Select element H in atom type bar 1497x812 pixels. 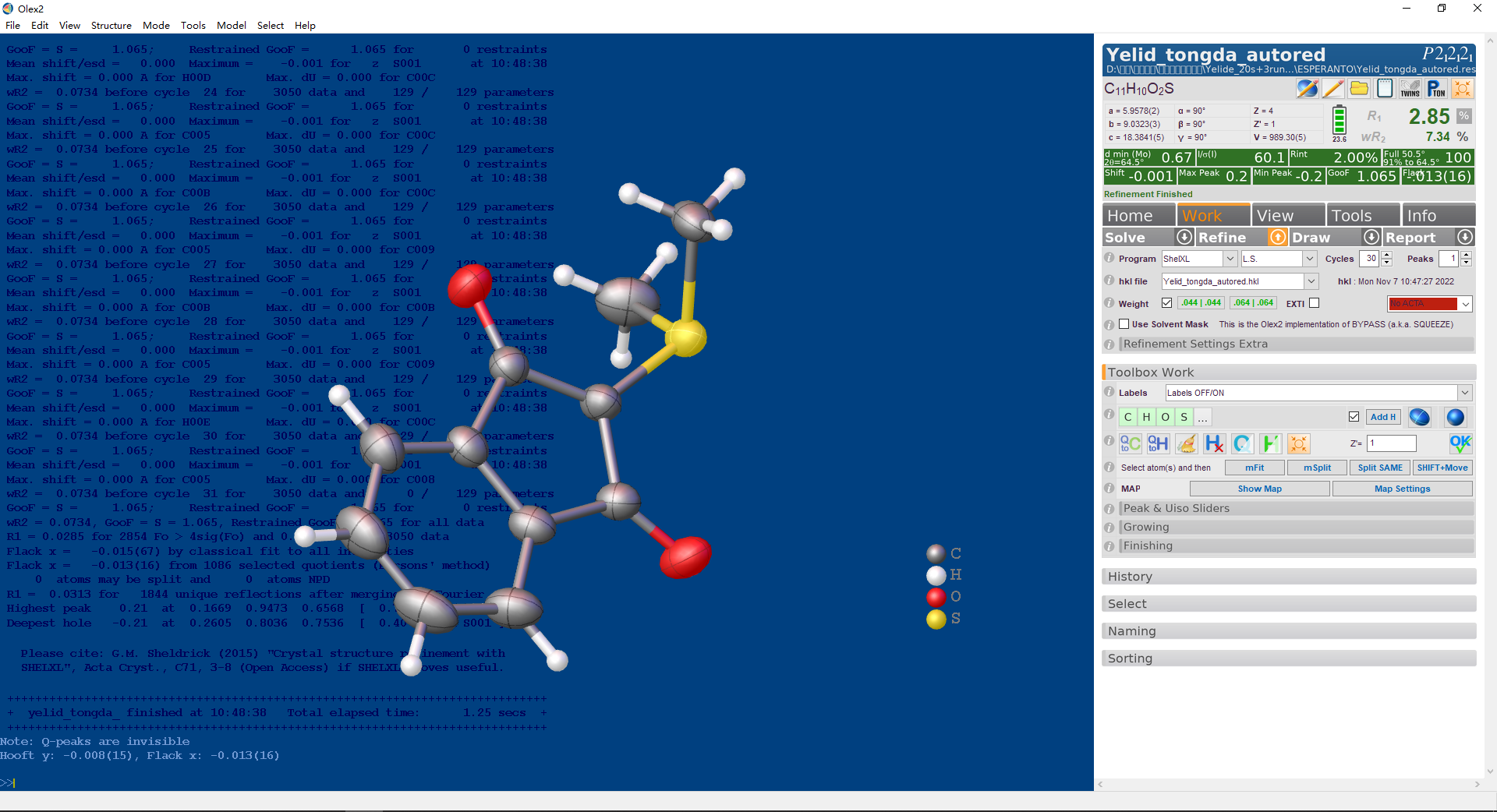[x=1146, y=418]
